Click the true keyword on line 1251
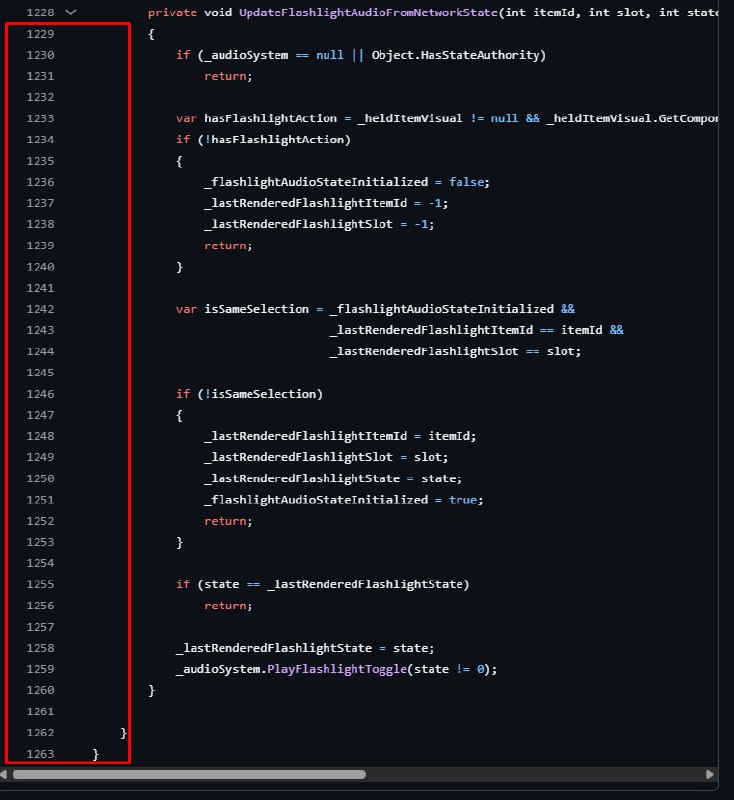The height and width of the screenshot is (800, 734). (463, 499)
